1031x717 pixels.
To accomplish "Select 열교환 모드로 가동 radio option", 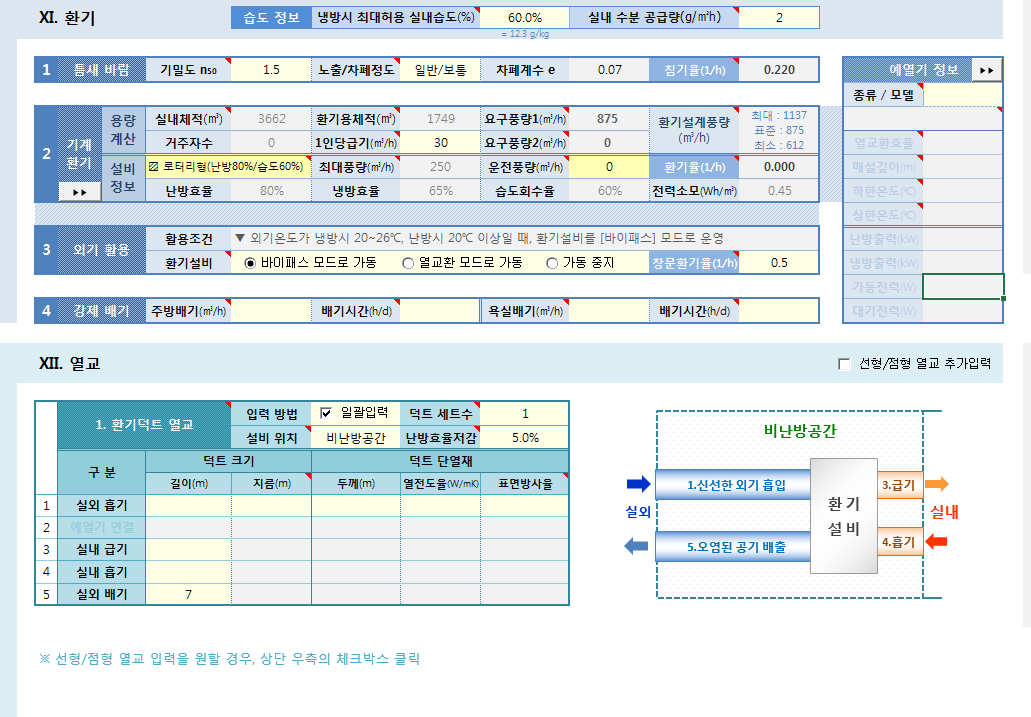I will tap(408, 263).
